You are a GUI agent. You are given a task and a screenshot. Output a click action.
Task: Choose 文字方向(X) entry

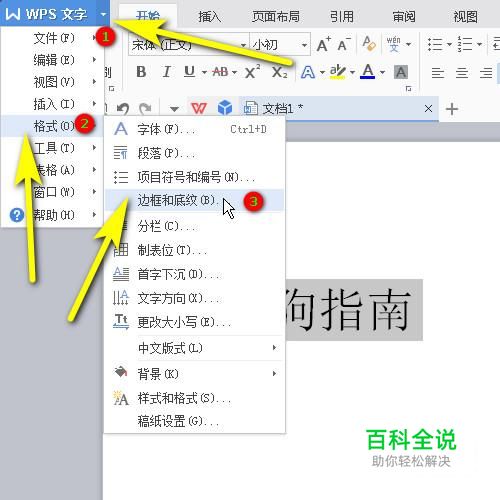[x=195, y=298]
